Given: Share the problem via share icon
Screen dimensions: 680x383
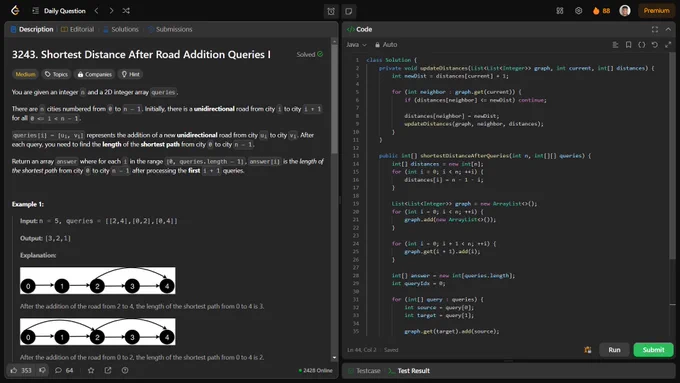Looking at the screenshot, I should [x=108, y=370].
